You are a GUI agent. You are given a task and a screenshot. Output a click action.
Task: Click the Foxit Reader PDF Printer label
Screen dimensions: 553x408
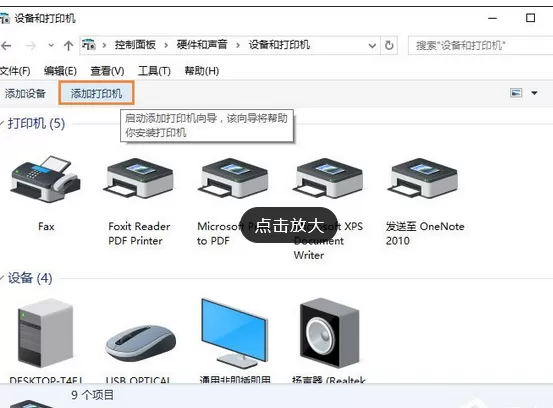coord(139,233)
